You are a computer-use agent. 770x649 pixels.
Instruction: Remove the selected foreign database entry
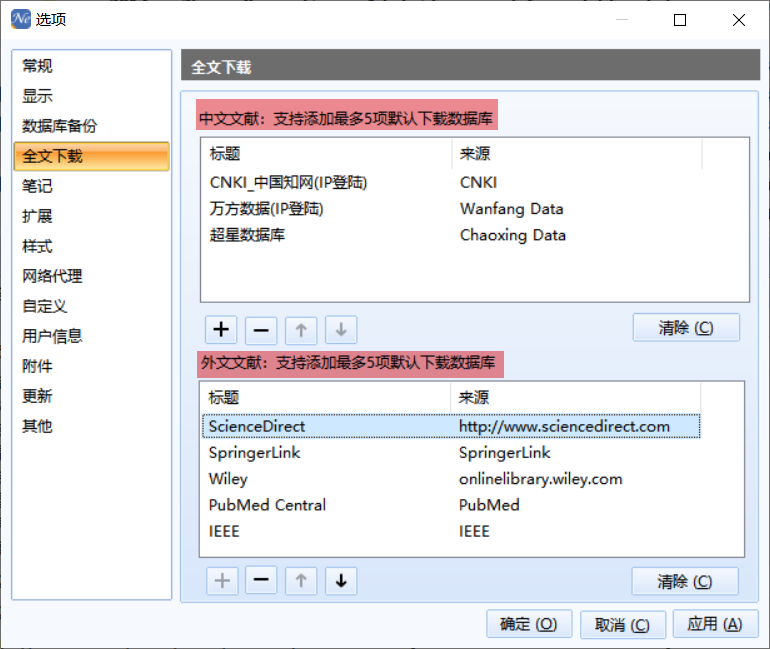coord(261,581)
